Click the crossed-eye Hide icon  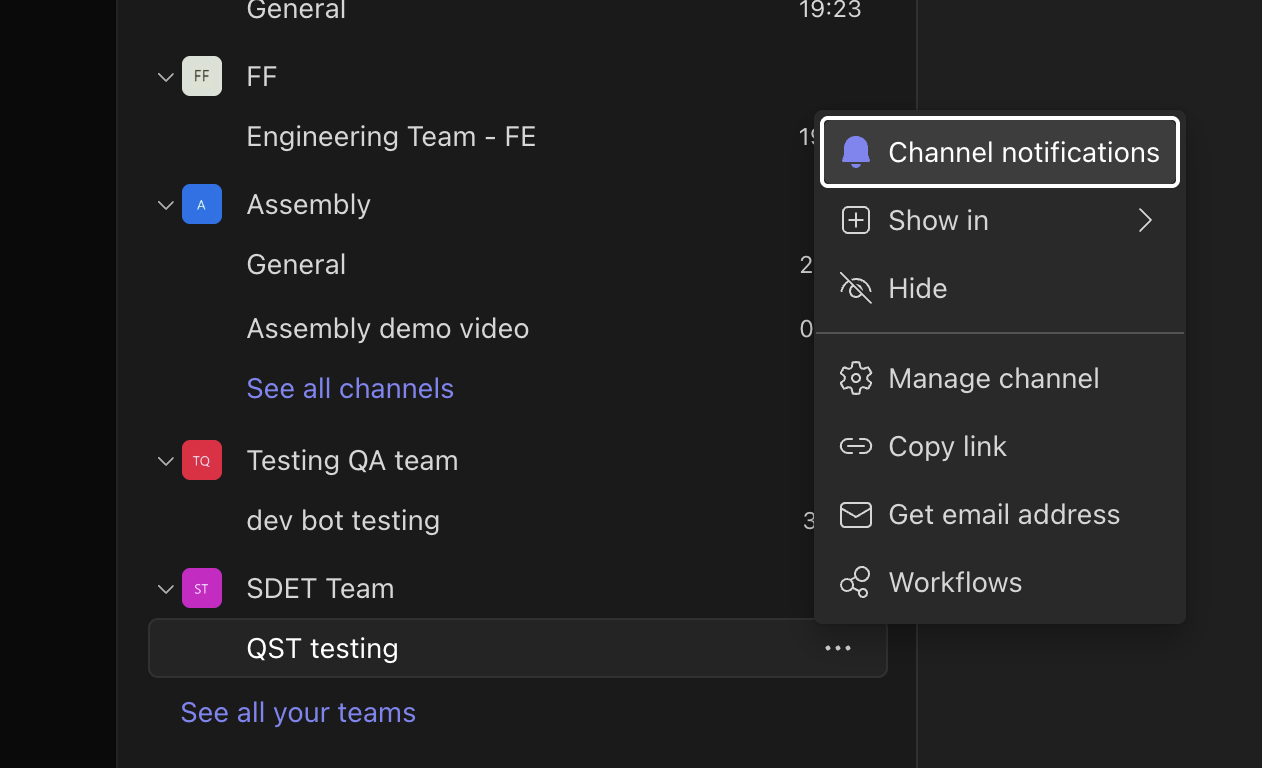(x=856, y=288)
